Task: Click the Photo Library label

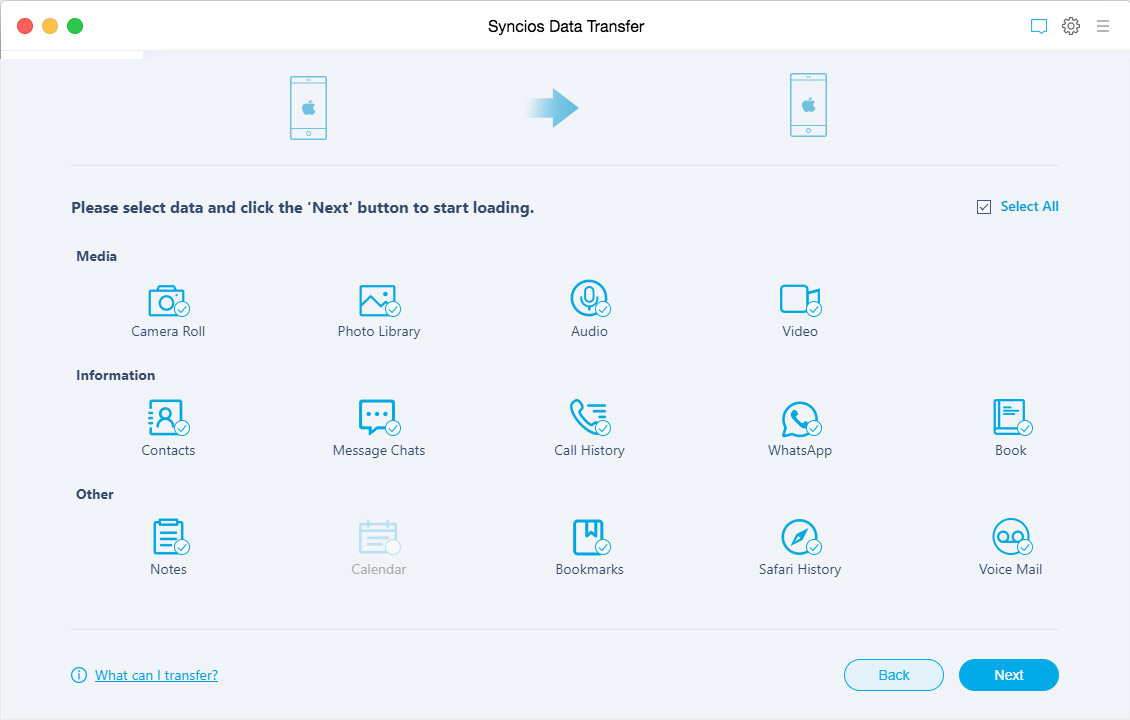Action: [379, 332]
